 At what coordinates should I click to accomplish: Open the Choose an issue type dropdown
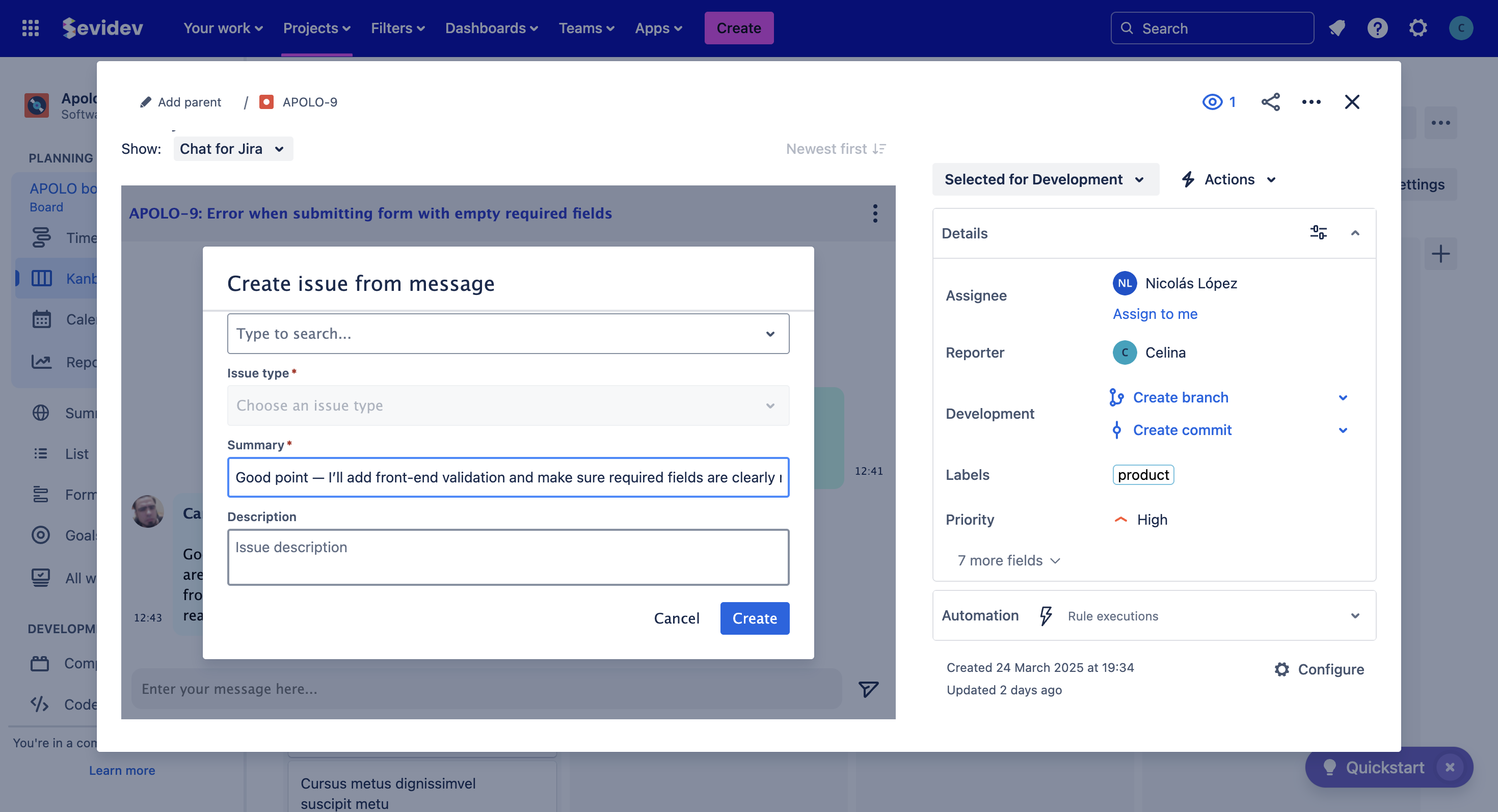tap(507, 405)
